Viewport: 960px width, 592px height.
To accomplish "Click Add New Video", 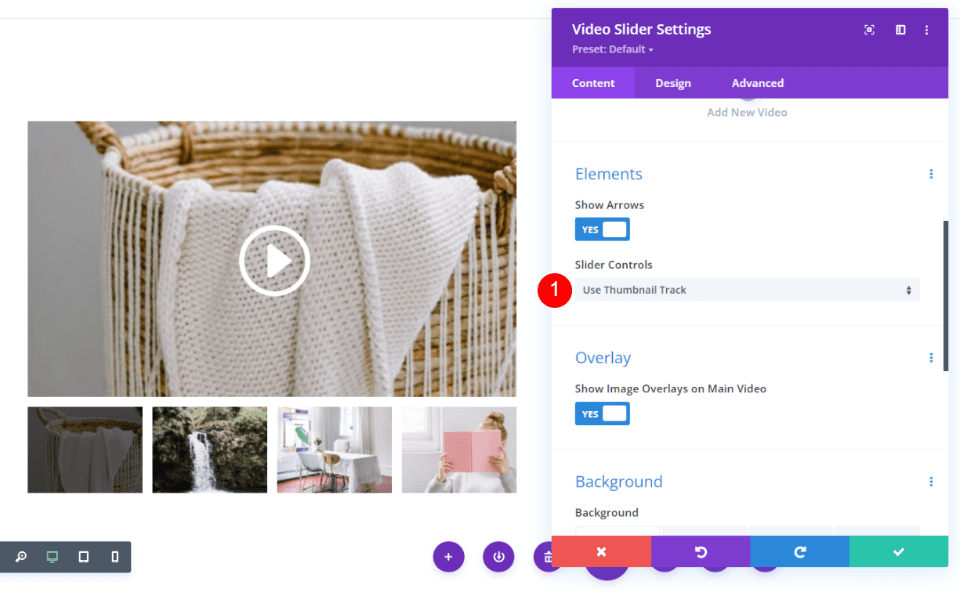I will coord(747,112).
